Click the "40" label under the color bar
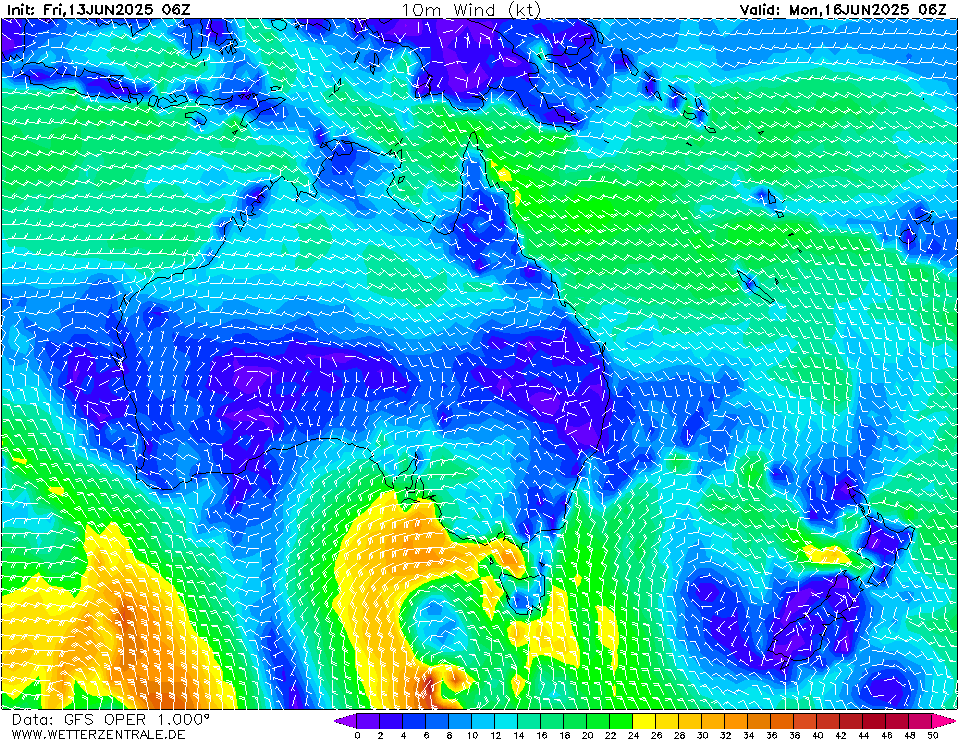This screenshot has width=959, height=741. (x=818, y=735)
